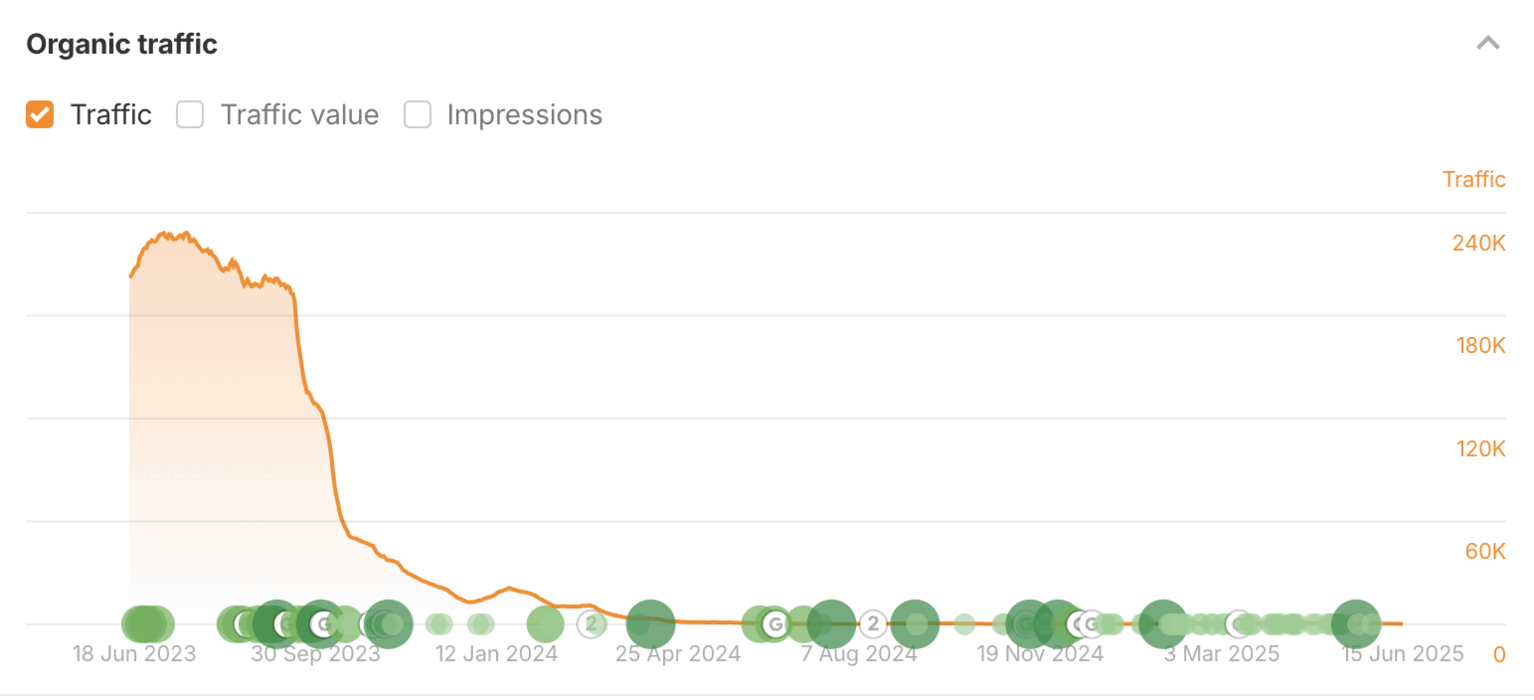Click the light green bubble before the April "2" marker
This screenshot has height=700, width=1534.
click(545, 625)
